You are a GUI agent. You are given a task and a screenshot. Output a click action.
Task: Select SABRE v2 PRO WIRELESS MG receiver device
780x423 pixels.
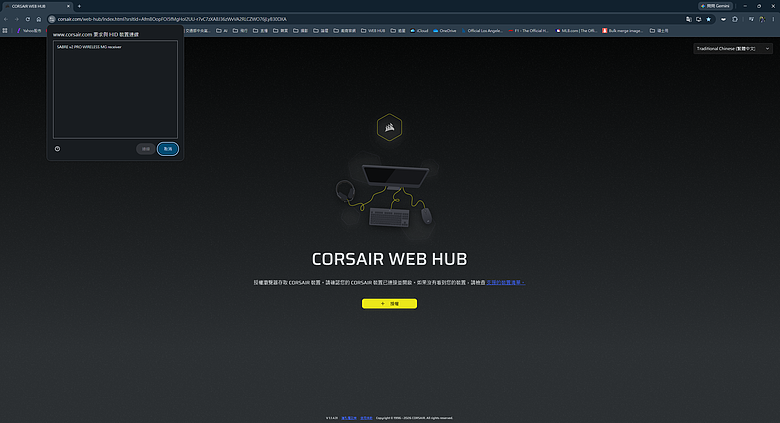pos(89,47)
